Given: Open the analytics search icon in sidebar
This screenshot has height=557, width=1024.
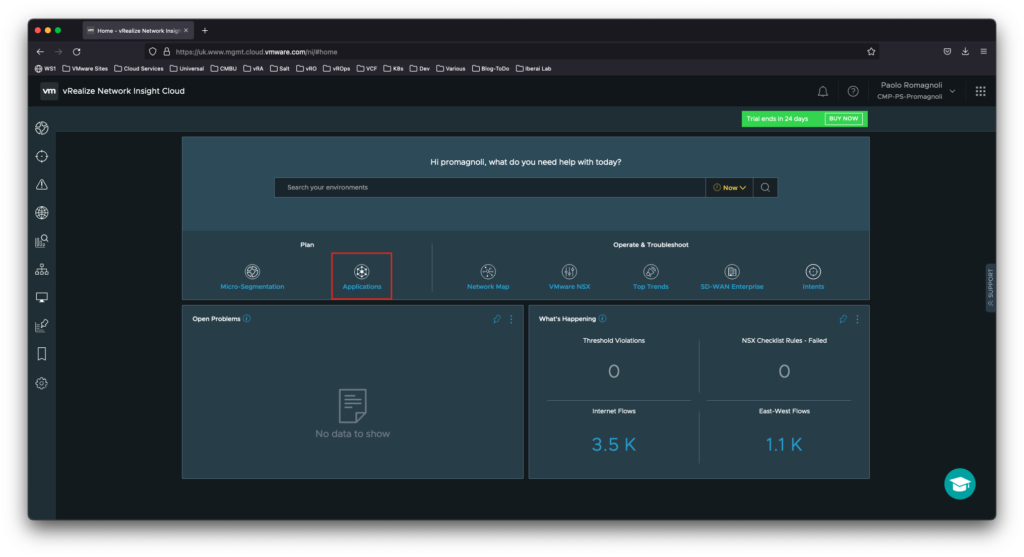Looking at the screenshot, I should coord(42,241).
